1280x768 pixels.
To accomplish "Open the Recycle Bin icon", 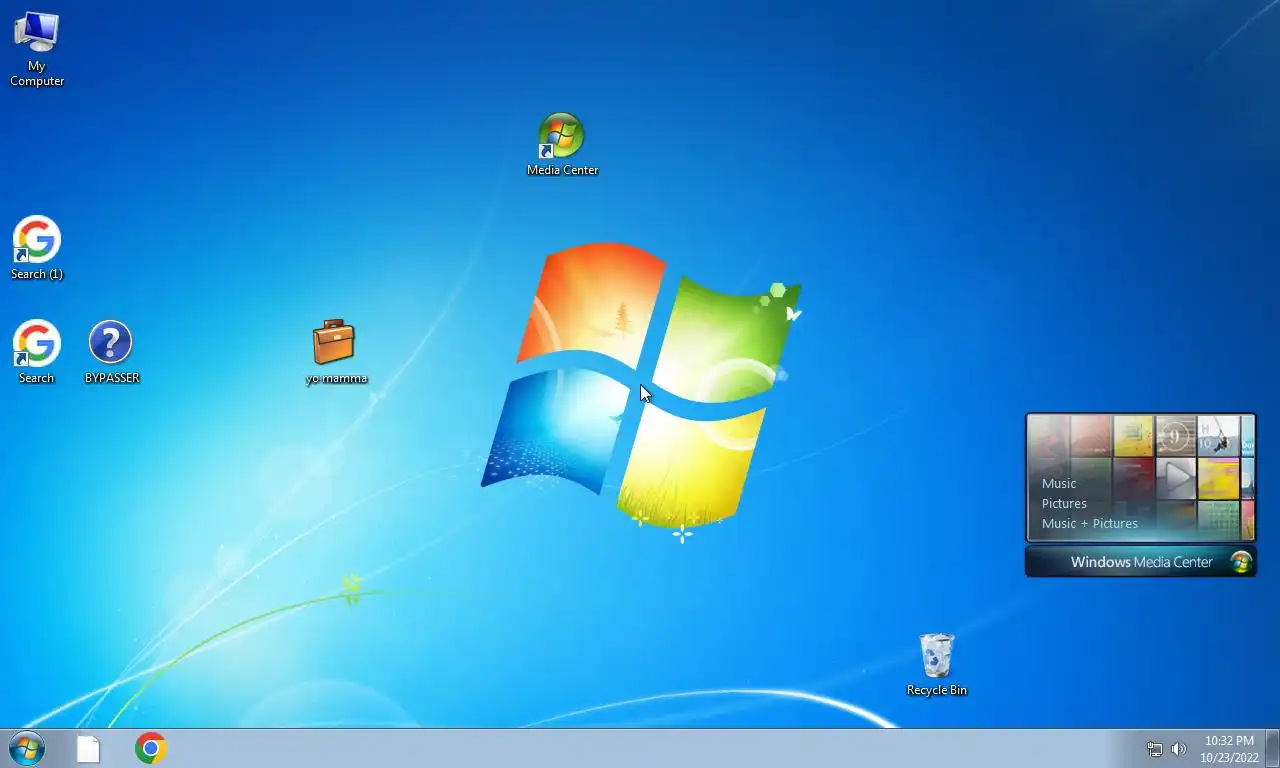I will (936, 664).
